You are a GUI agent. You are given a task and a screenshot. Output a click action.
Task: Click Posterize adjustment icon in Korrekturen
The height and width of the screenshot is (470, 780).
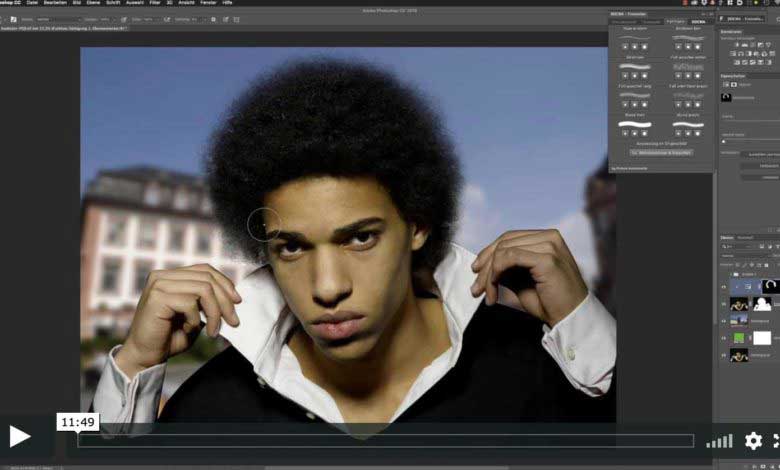(745, 62)
